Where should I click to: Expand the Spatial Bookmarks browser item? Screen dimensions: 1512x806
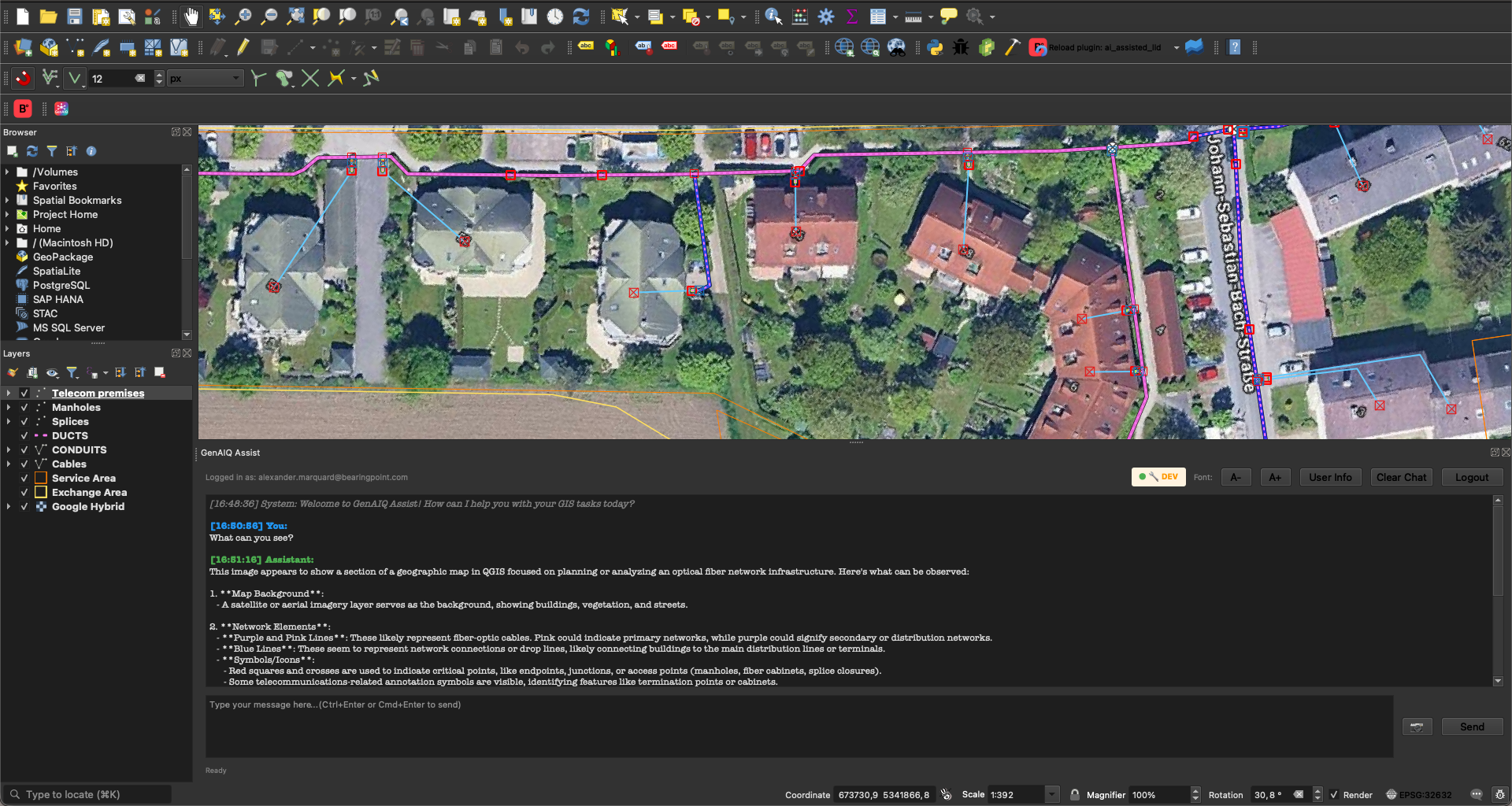click(8, 201)
